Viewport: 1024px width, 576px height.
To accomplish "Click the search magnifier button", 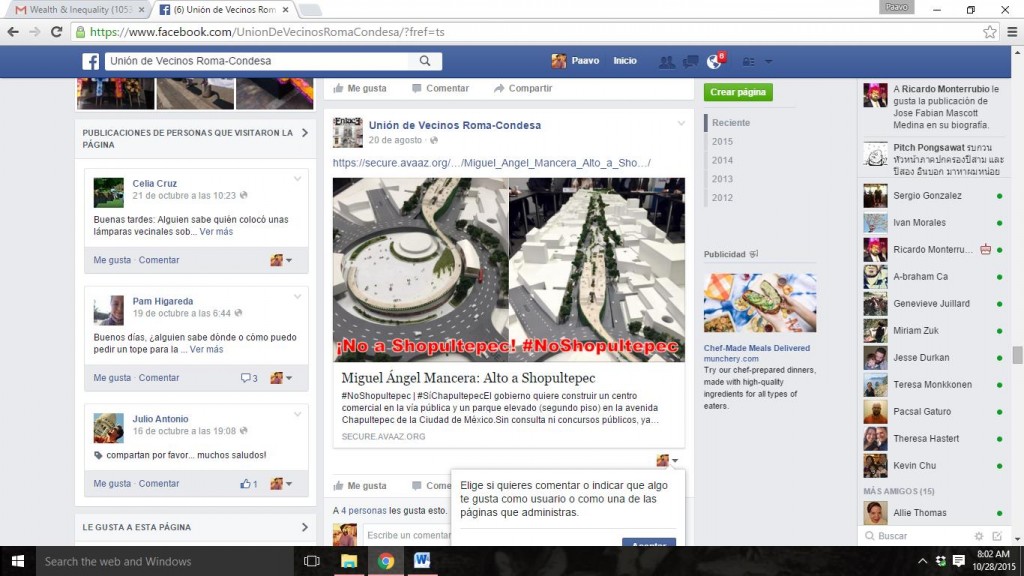I will coord(425,61).
